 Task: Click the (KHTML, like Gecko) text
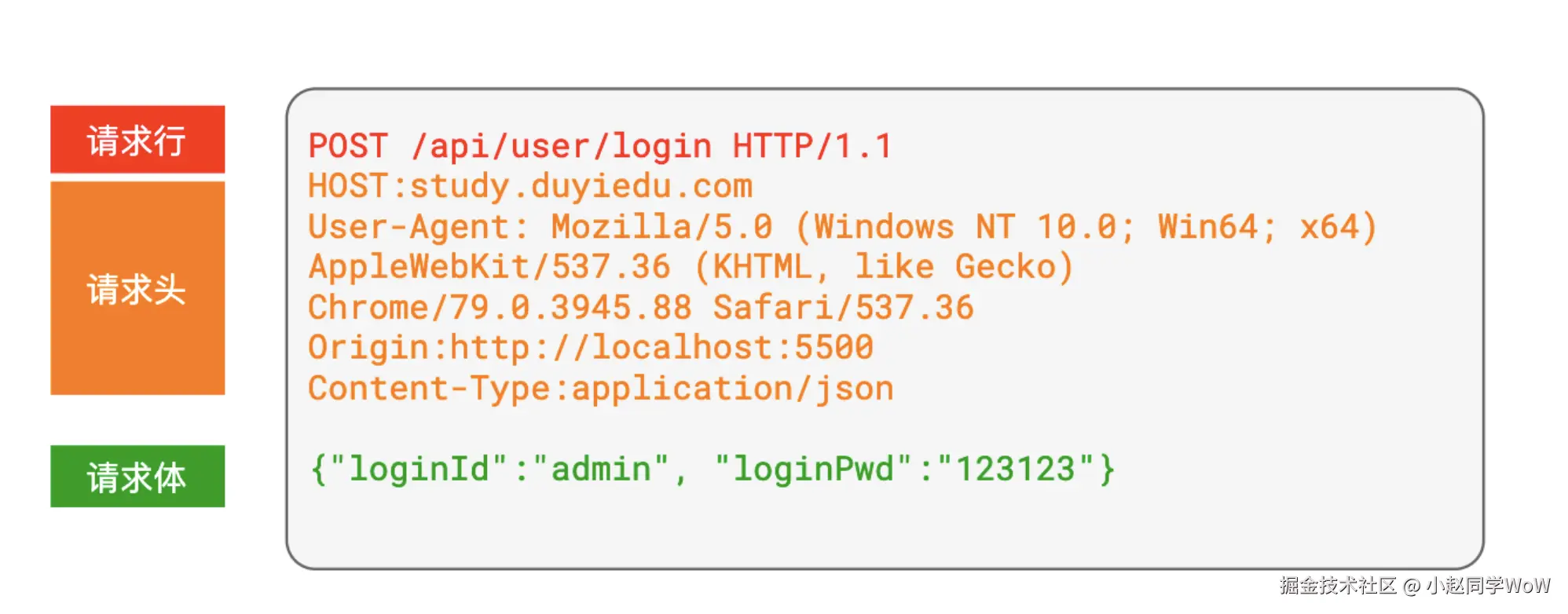click(884, 267)
